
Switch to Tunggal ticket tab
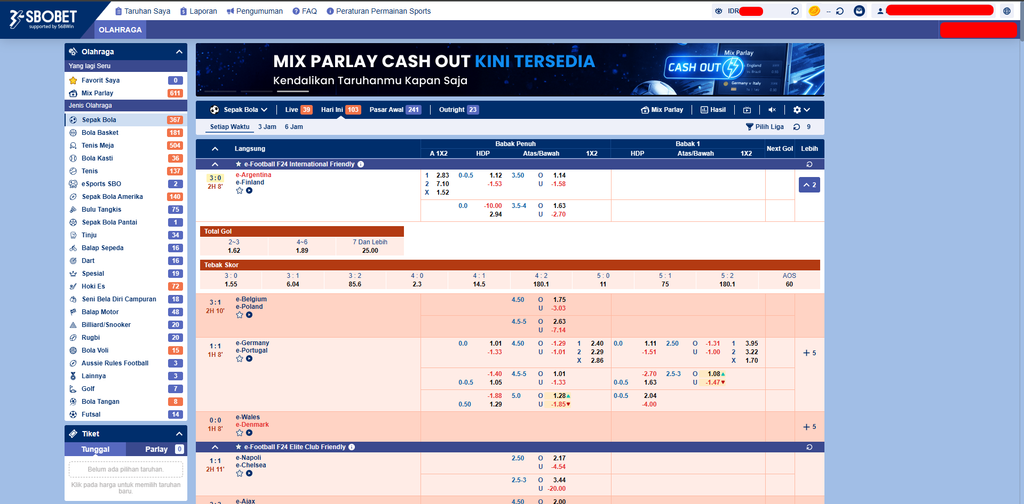(x=95, y=449)
